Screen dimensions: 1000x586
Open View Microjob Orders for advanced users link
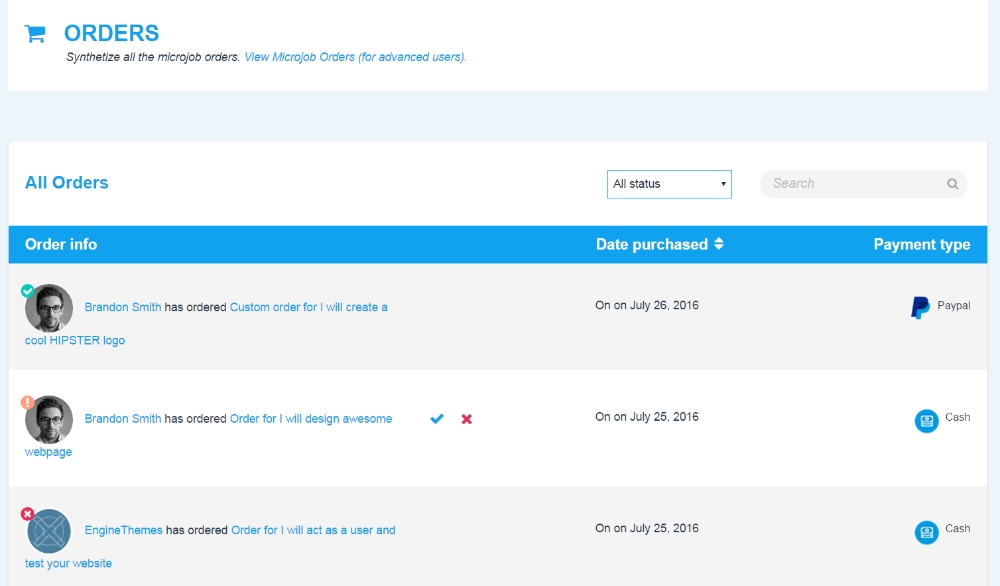click(x=355, y=57)
